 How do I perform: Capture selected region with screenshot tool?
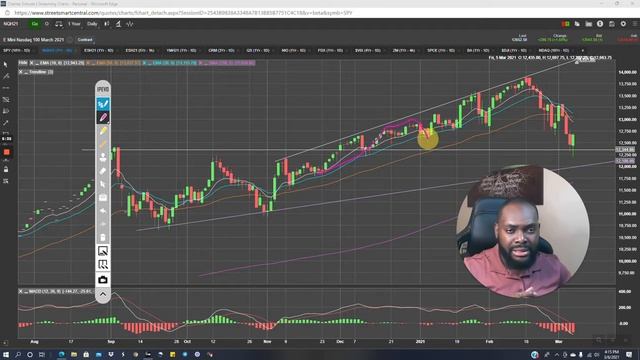pos(103,251)
